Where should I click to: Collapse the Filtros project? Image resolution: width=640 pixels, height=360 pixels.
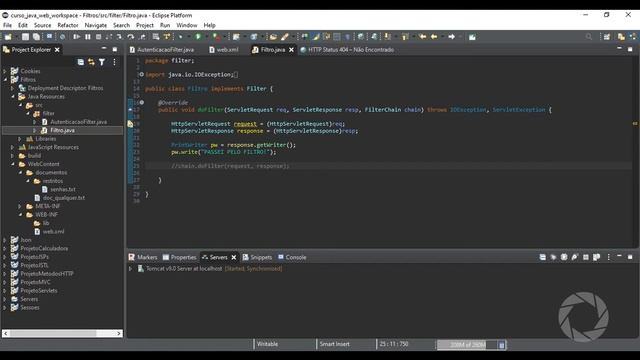tap(5, 80)
